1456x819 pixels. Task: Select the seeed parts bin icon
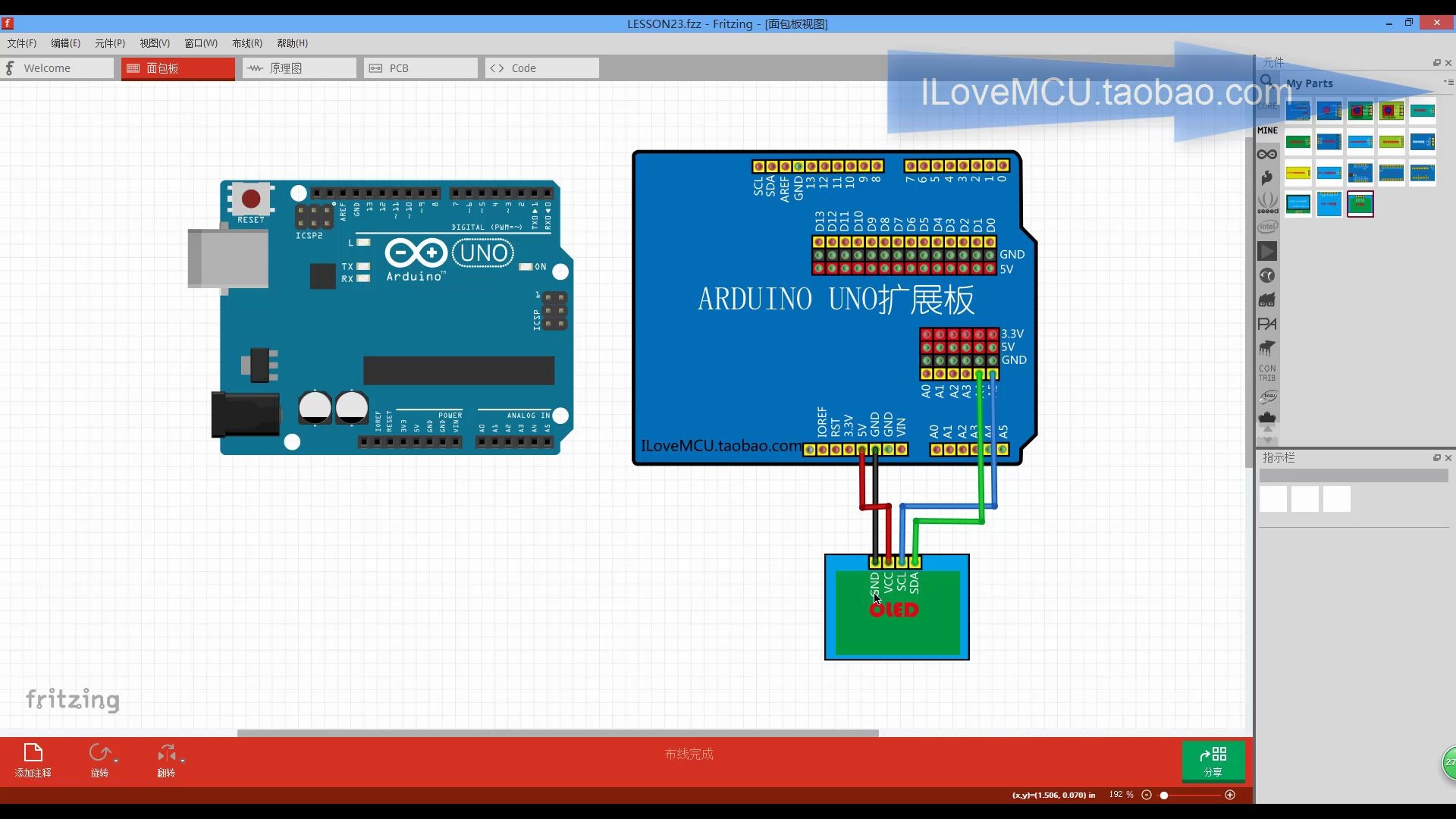1267,200
